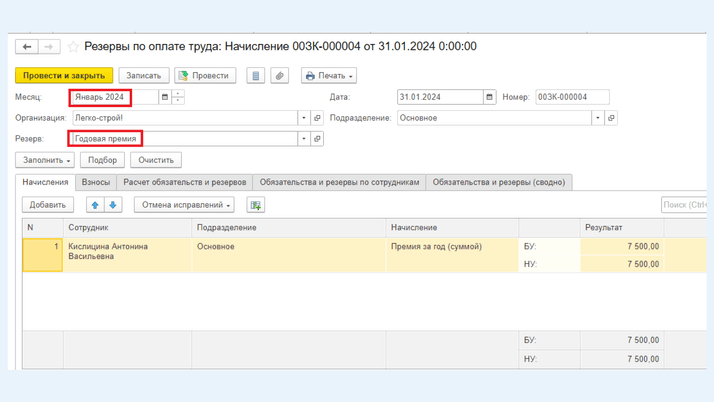This screenshot has height=402, width=714.
Task: Click the green table settings icon
Action: pos(256,205)
